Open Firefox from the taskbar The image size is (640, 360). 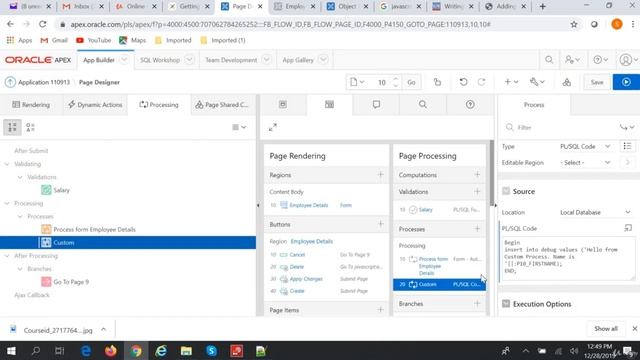(x=111, y=351)
